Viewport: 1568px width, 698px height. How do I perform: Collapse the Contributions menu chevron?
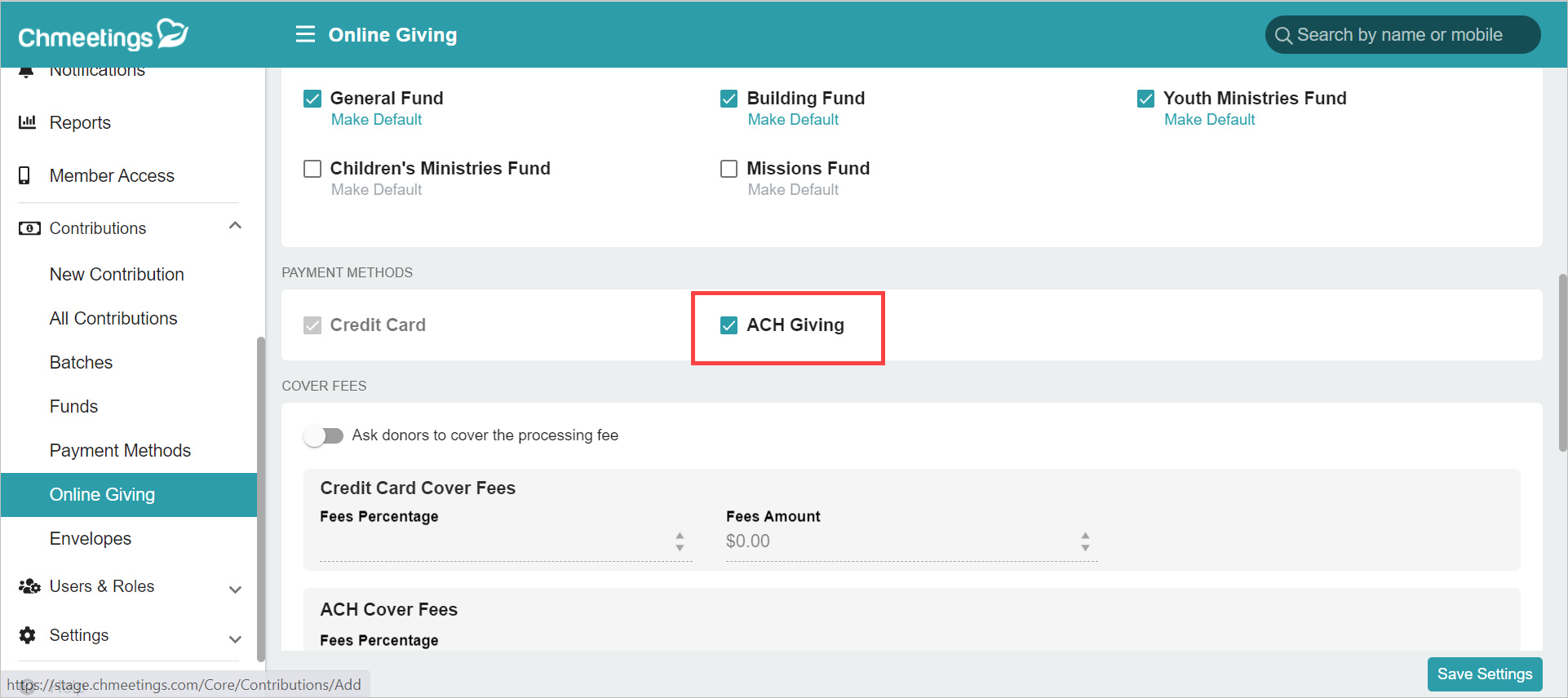pyautogui.click(x=235, y=226)
